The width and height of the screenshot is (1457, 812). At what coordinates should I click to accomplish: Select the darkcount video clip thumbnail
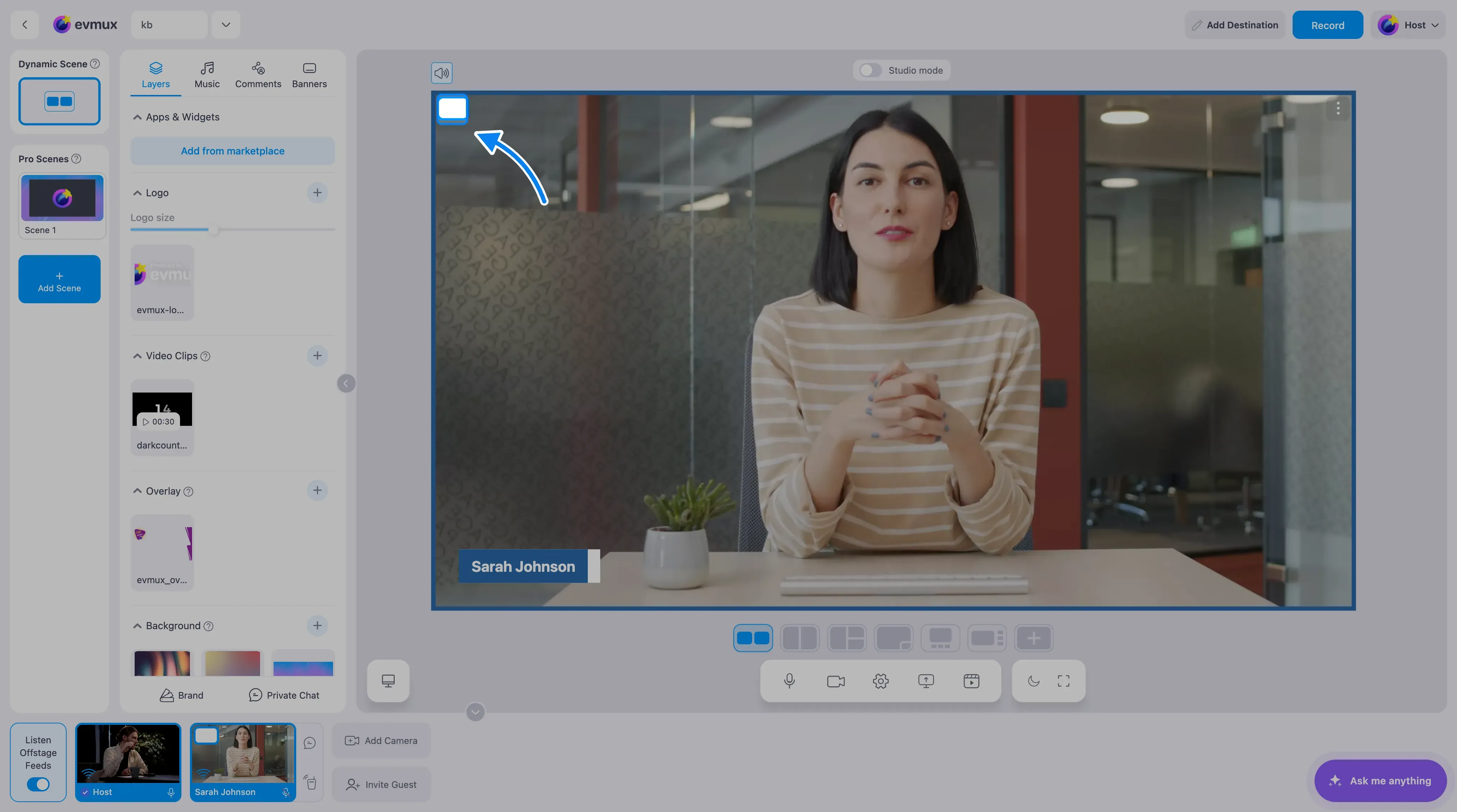pos(162,409)
